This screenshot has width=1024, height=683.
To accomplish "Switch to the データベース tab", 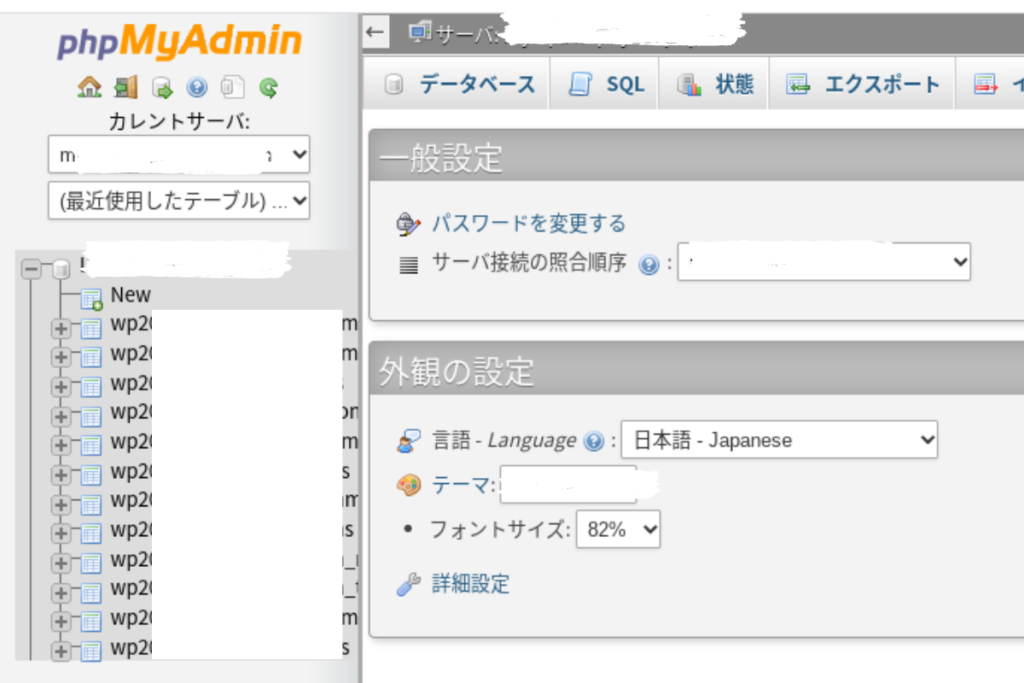I will (461, 85).
